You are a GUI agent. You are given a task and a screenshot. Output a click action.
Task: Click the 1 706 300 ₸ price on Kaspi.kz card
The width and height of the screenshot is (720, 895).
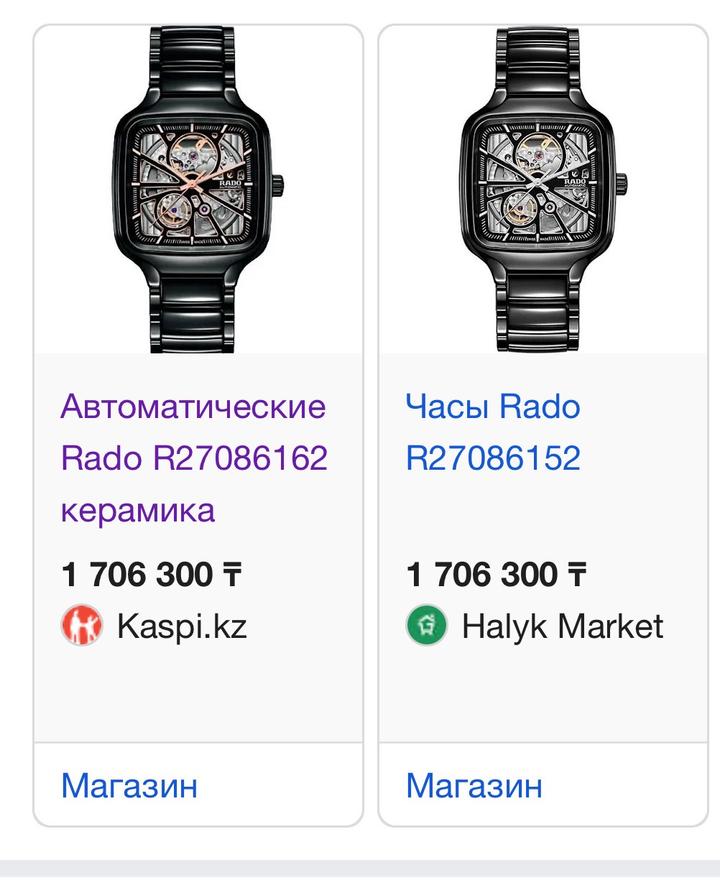151,575
